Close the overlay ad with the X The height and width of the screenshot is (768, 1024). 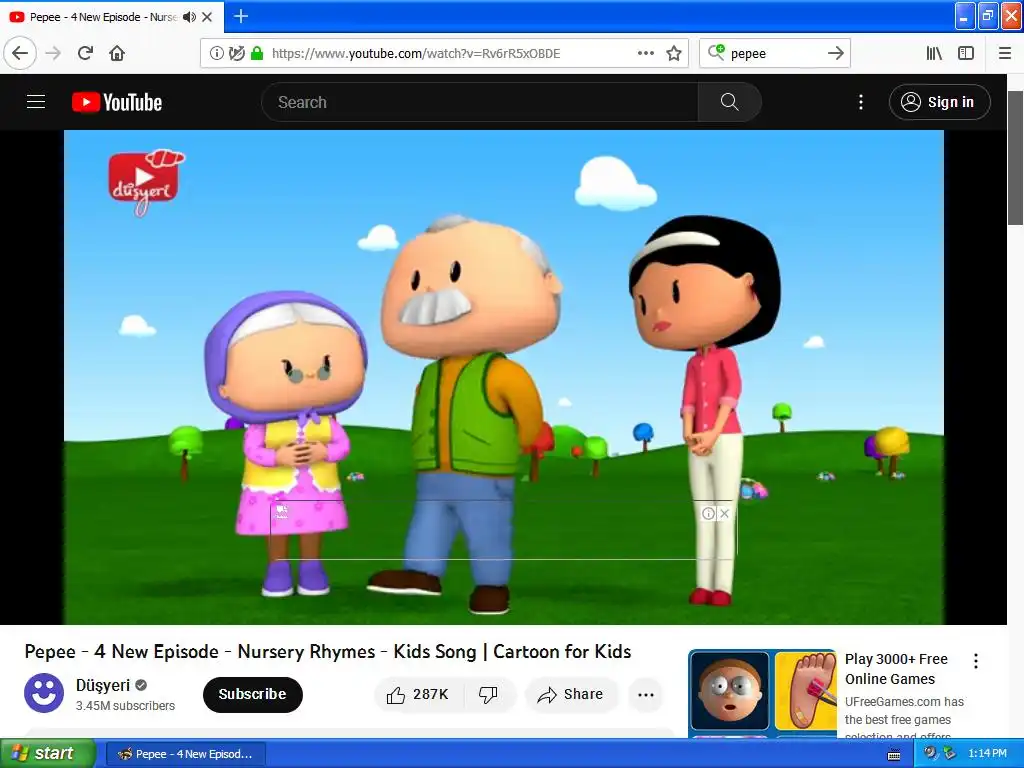pos(724,513)
